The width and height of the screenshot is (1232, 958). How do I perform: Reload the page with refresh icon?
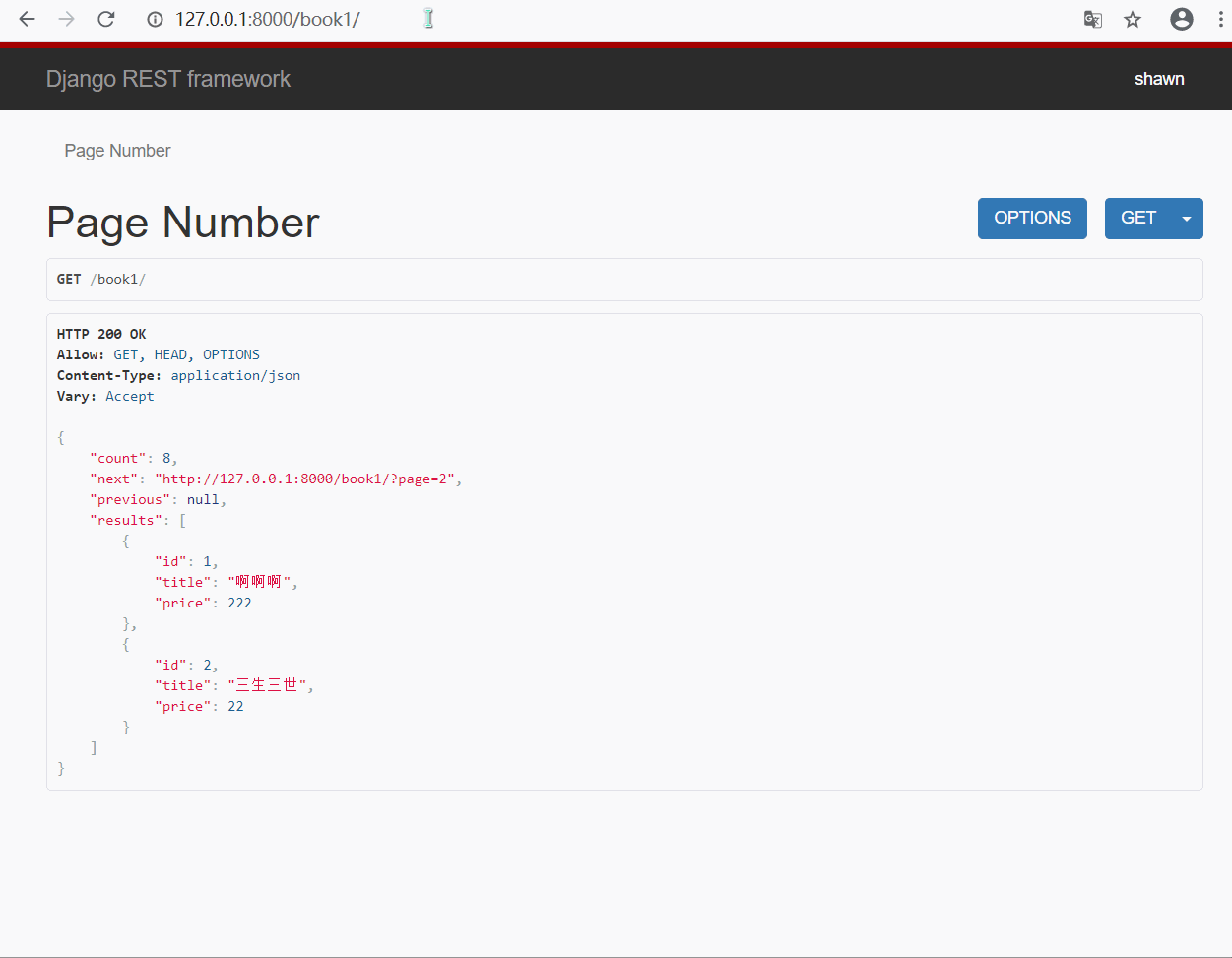(x=106, y=19)
